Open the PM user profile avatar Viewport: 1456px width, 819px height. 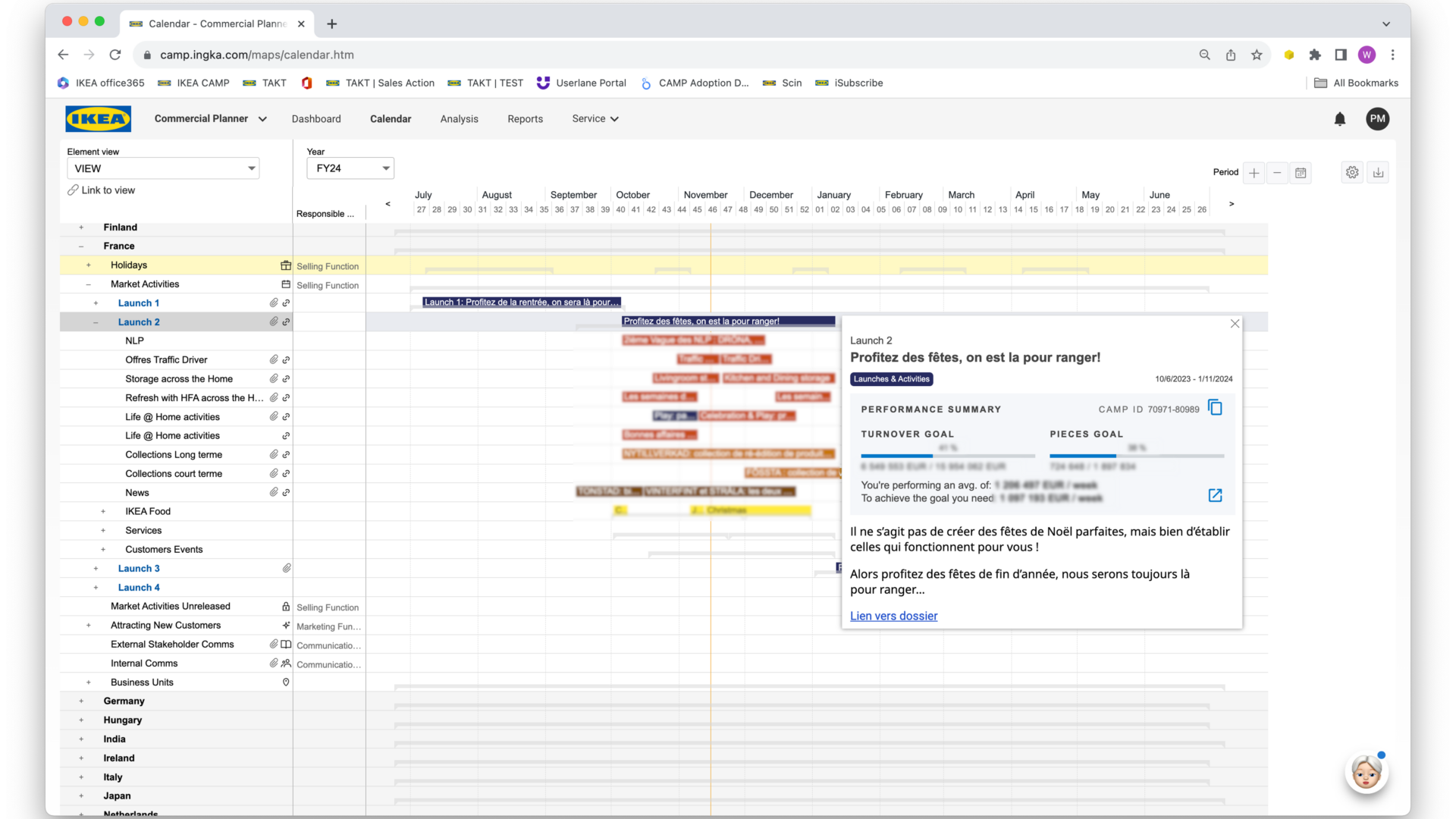[x=1377, y=119]
